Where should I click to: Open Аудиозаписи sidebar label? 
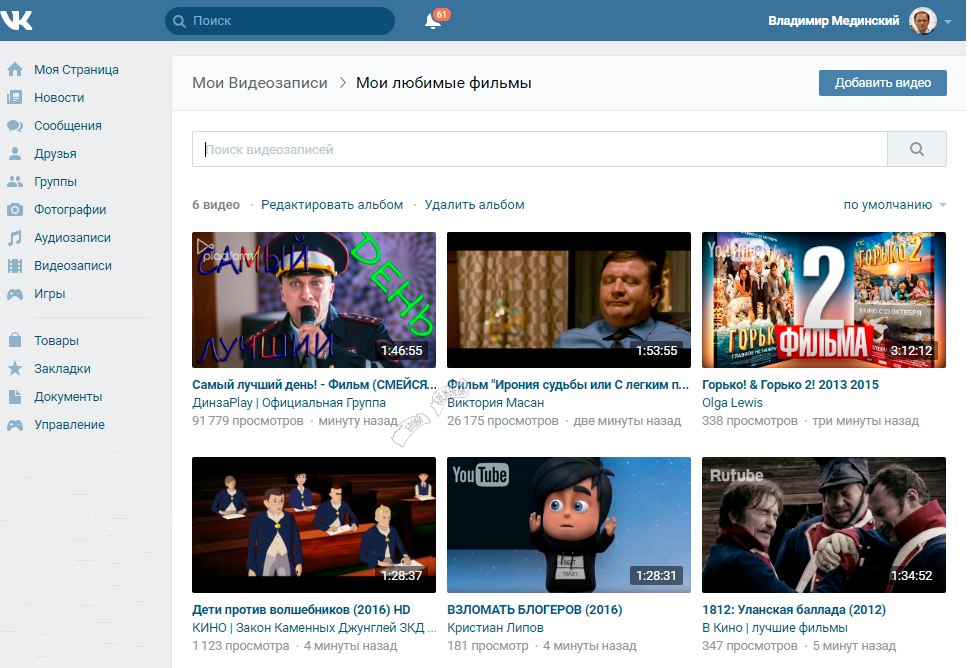coord(72,238)
